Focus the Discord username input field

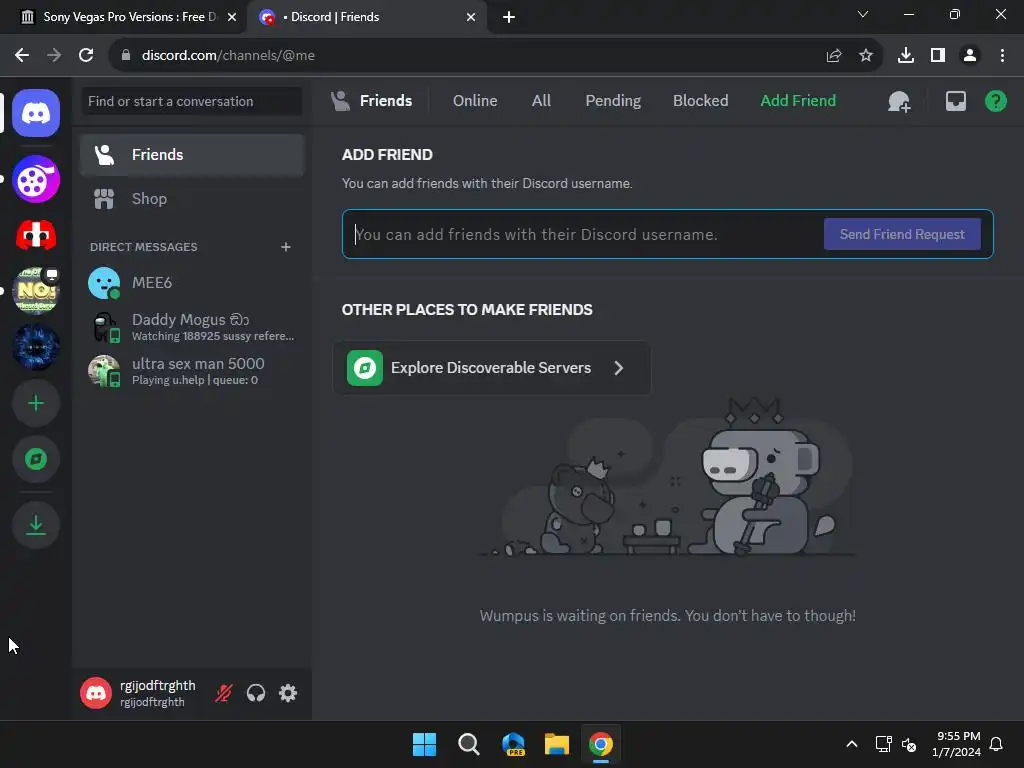pos(581,234)
